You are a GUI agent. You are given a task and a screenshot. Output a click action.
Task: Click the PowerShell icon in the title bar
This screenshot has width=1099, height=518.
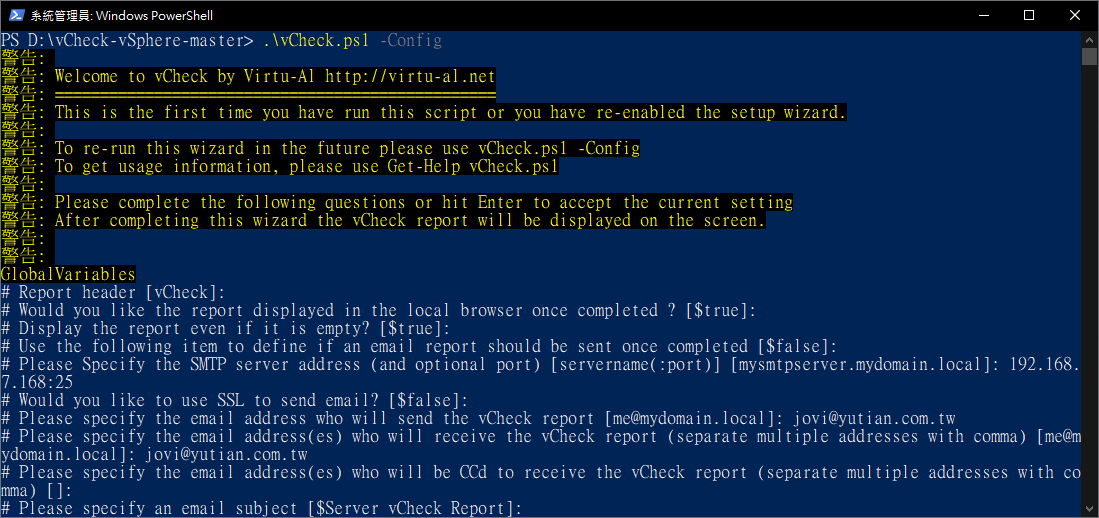pyautogui.click(x=15, y=15)
